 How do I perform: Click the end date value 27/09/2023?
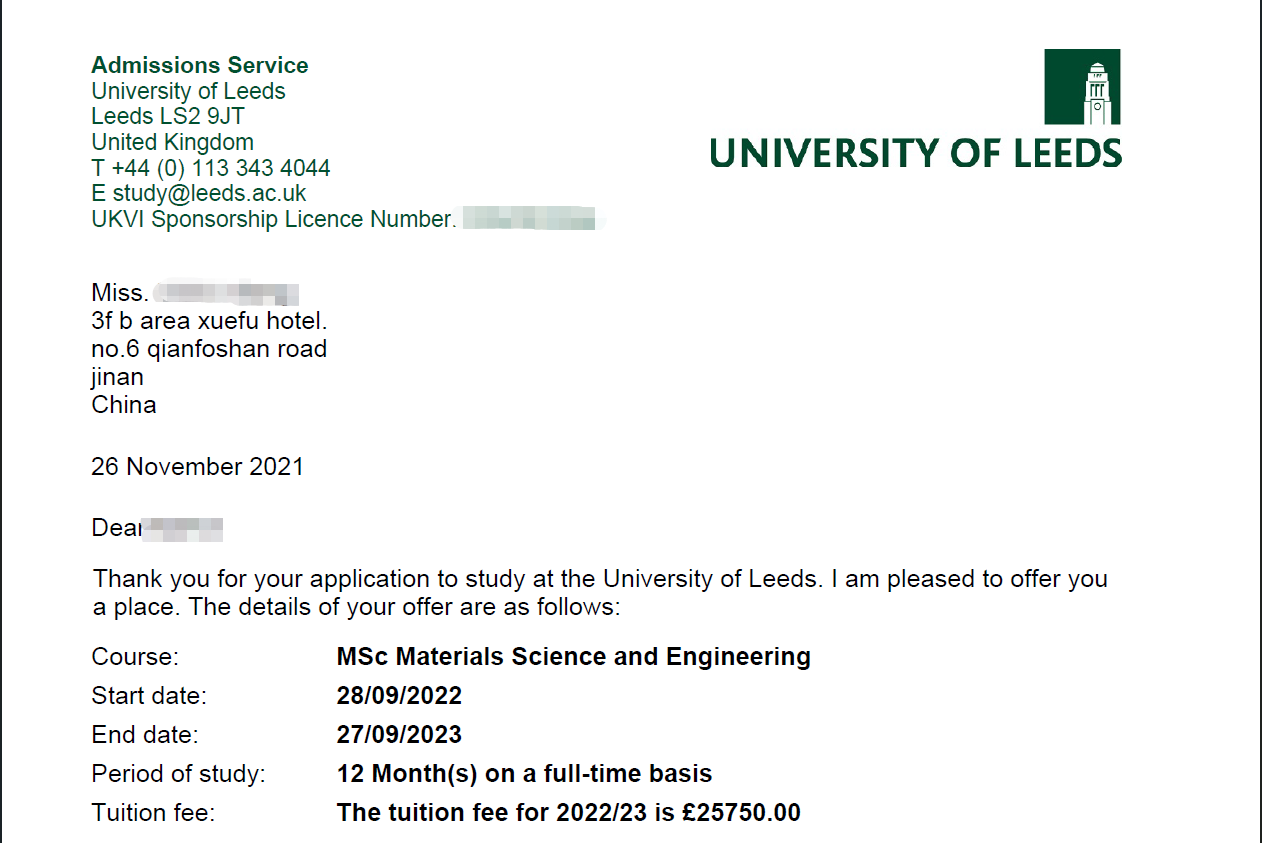[399, 735]
